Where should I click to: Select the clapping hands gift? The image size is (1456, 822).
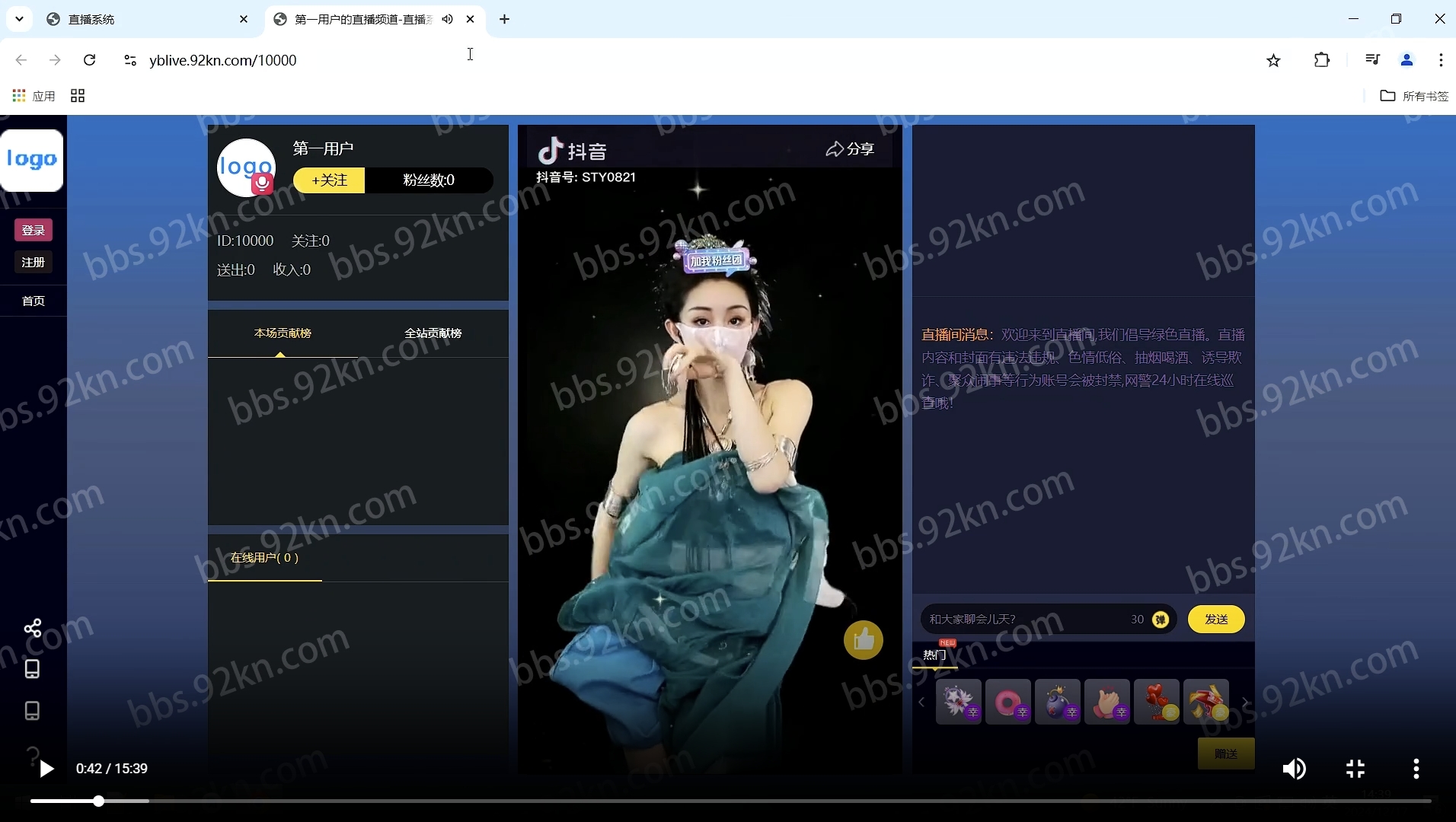(x=1107, y=702)
